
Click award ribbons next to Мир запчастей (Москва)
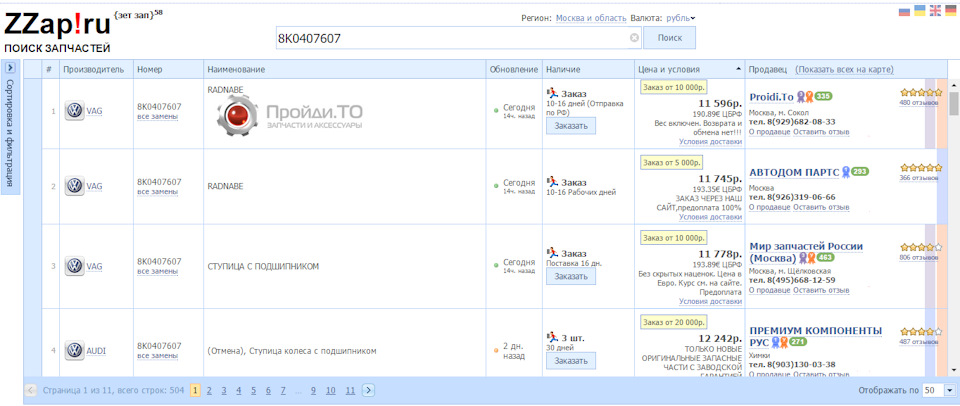808,258
